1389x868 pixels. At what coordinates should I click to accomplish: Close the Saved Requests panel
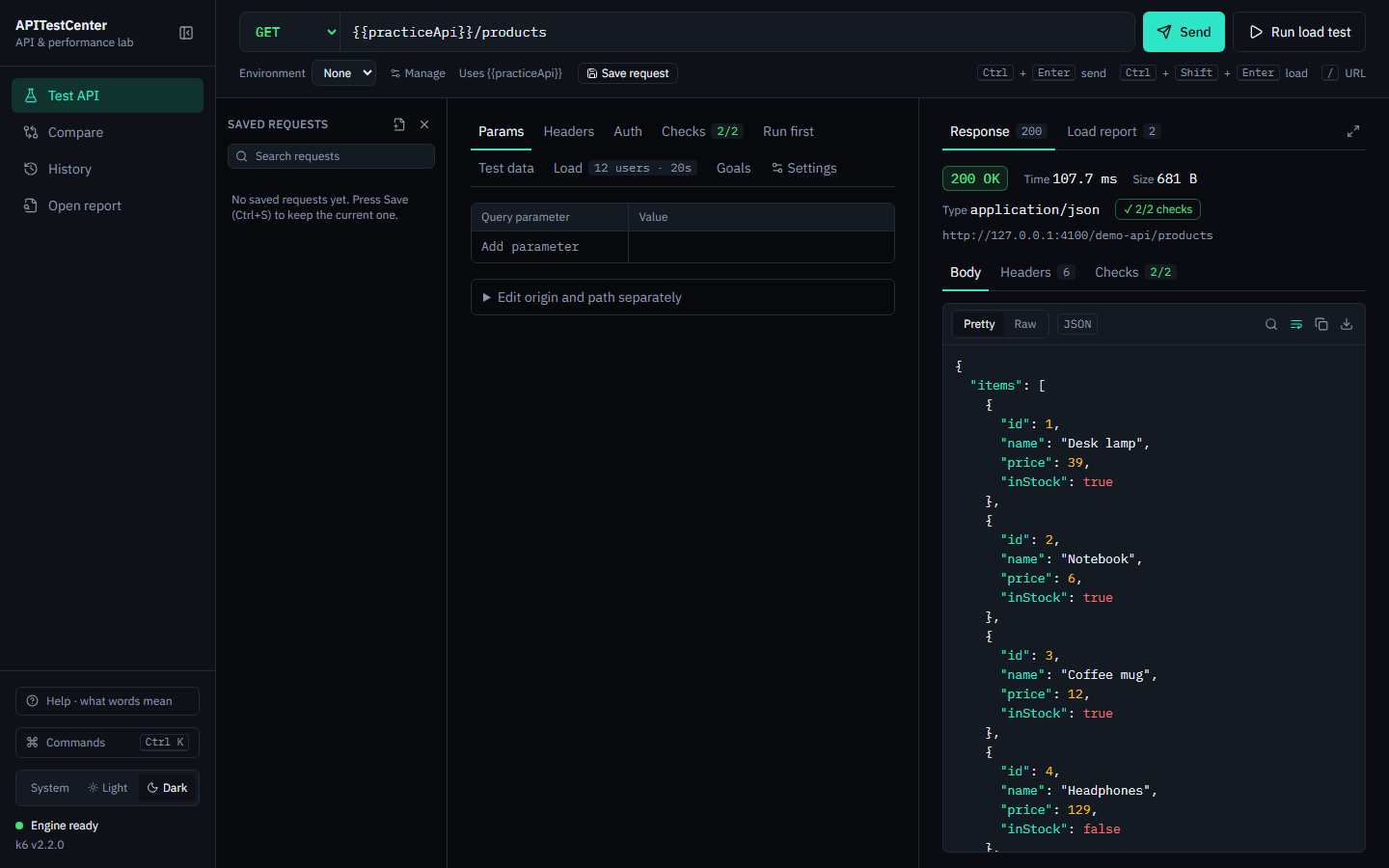424,124
